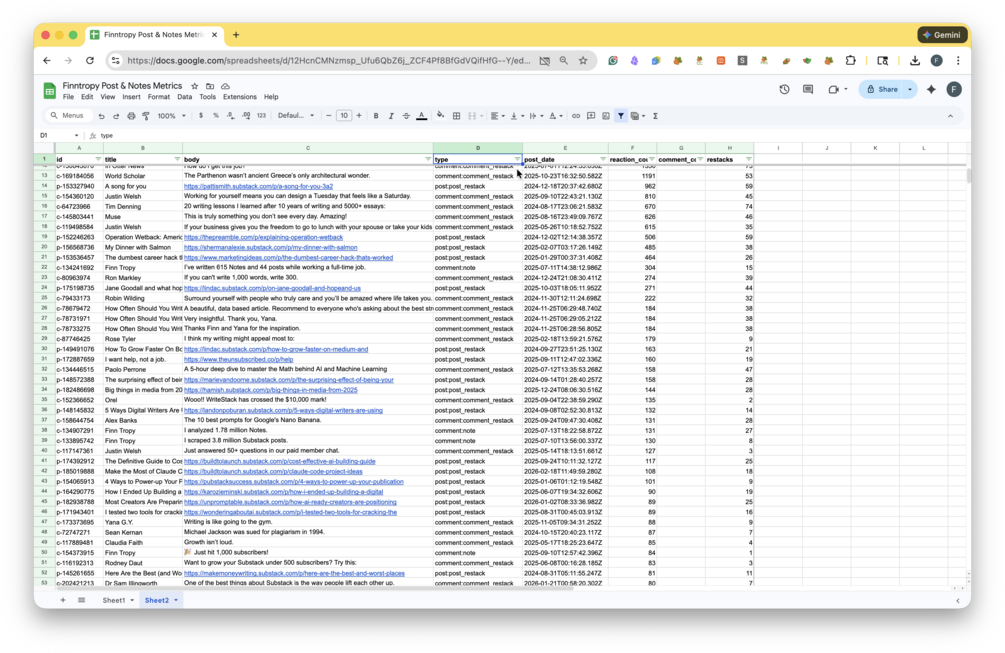Apply strikethrough formatting
Image resolution: width=1005 pixels, height=653 pixels.
click(406, 116)
